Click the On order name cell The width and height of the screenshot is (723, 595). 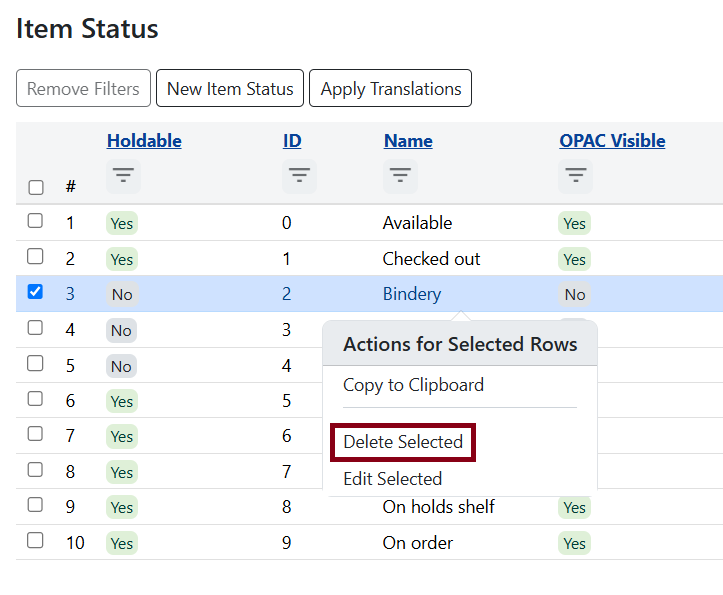pos(418,543)
